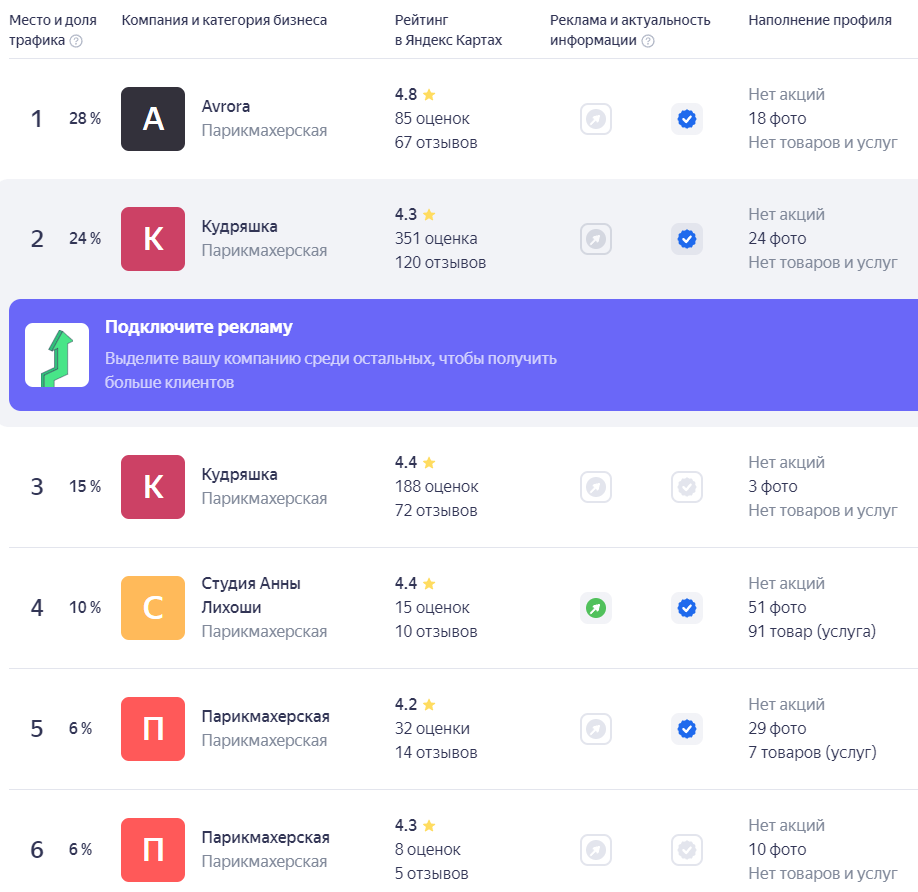Click '10 отзывов' text
The height and width of the screenshot is (892, 918).
[436, 632]
